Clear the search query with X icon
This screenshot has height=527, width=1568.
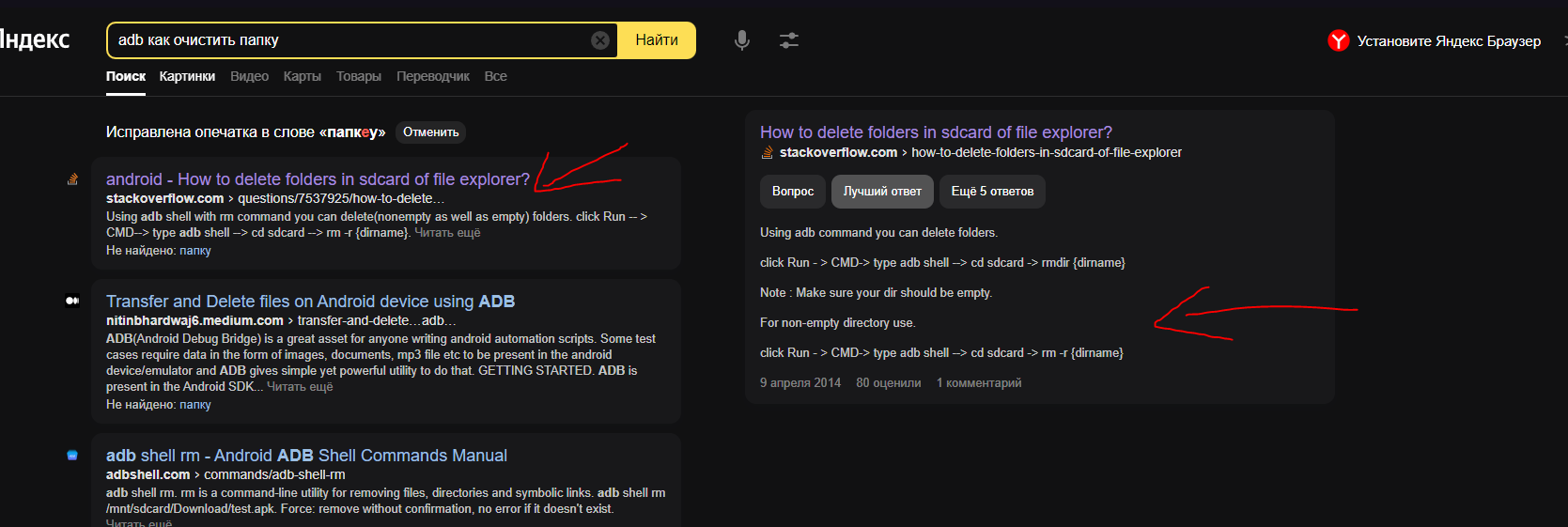(600, 40)
